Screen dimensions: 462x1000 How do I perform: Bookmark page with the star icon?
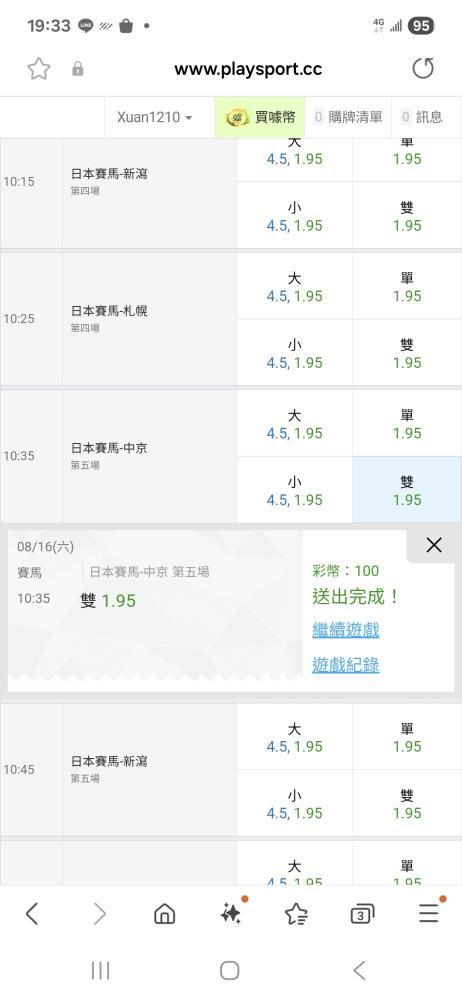(x=39, y=69)
